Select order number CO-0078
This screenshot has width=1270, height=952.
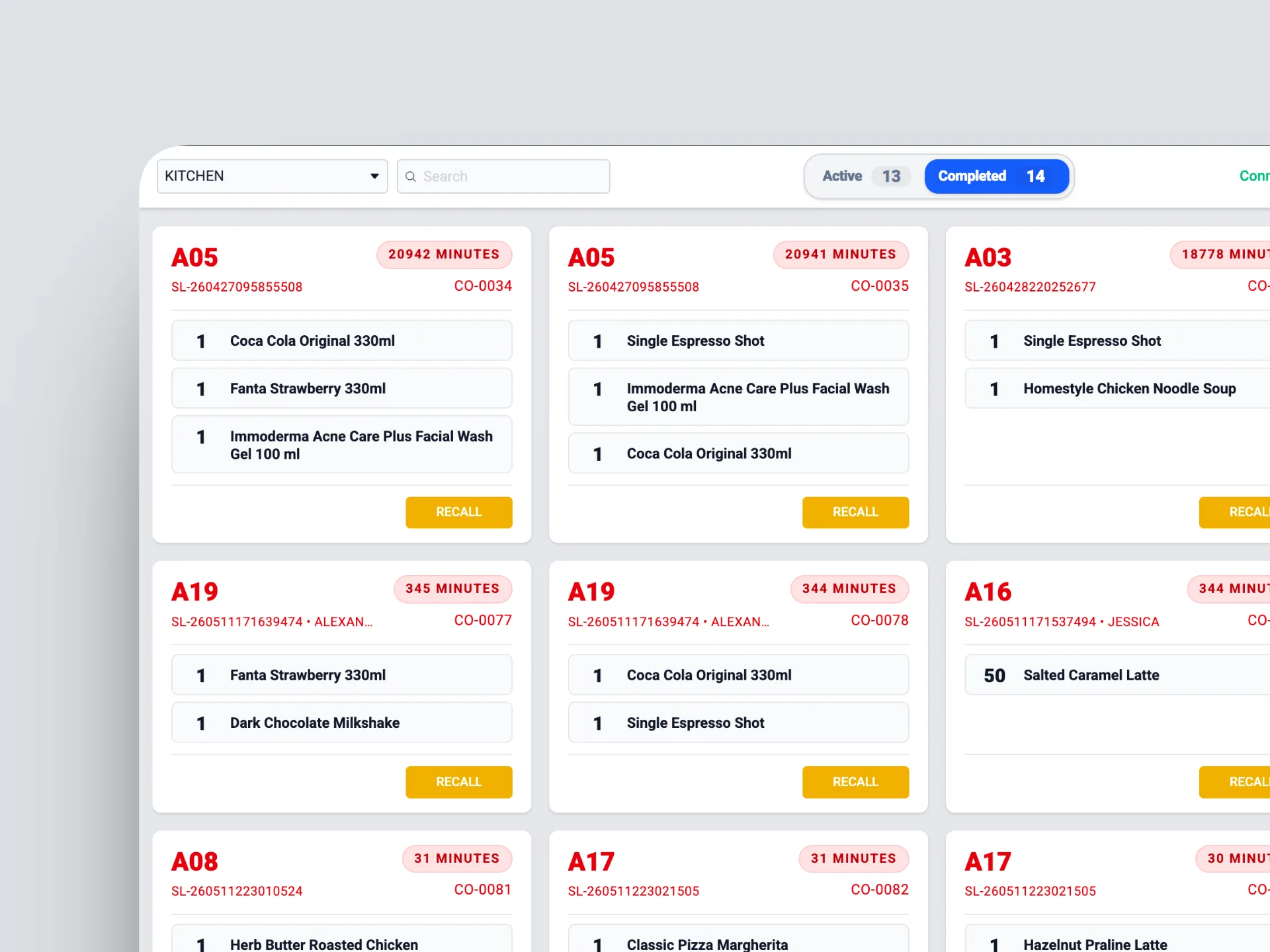880,621
